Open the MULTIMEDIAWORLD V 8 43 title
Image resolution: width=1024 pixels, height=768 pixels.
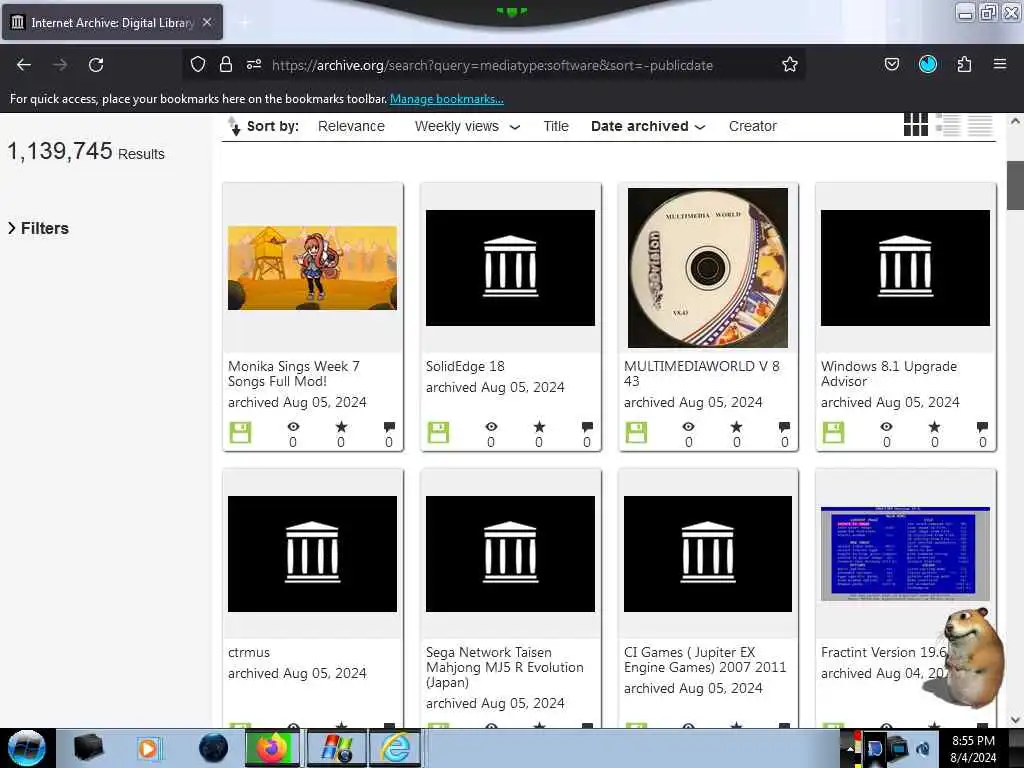point(701,374)
